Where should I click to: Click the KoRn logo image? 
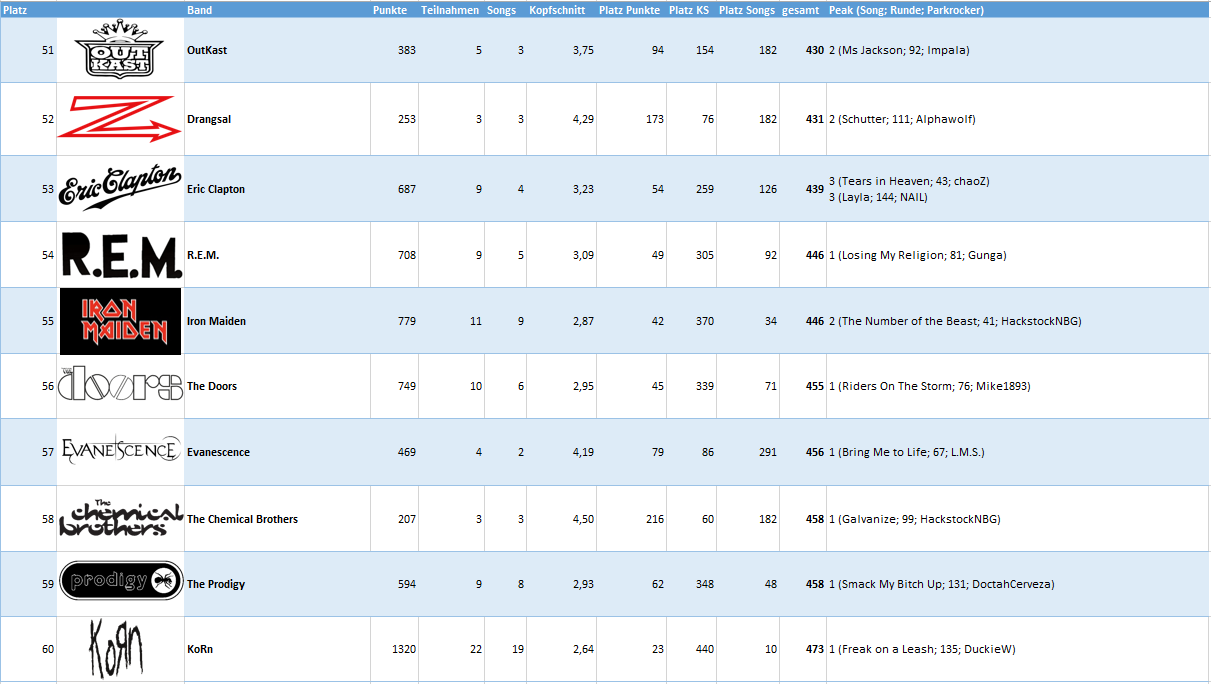click(118, 649)
